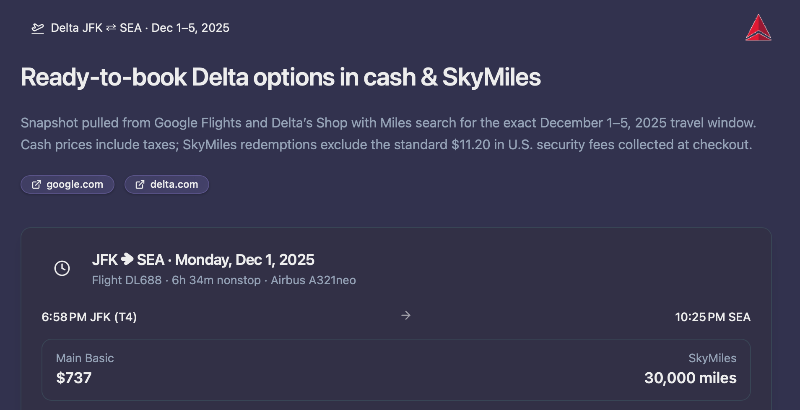Select the Monday, Dec 1, 2025 flight date

point(245,260)
